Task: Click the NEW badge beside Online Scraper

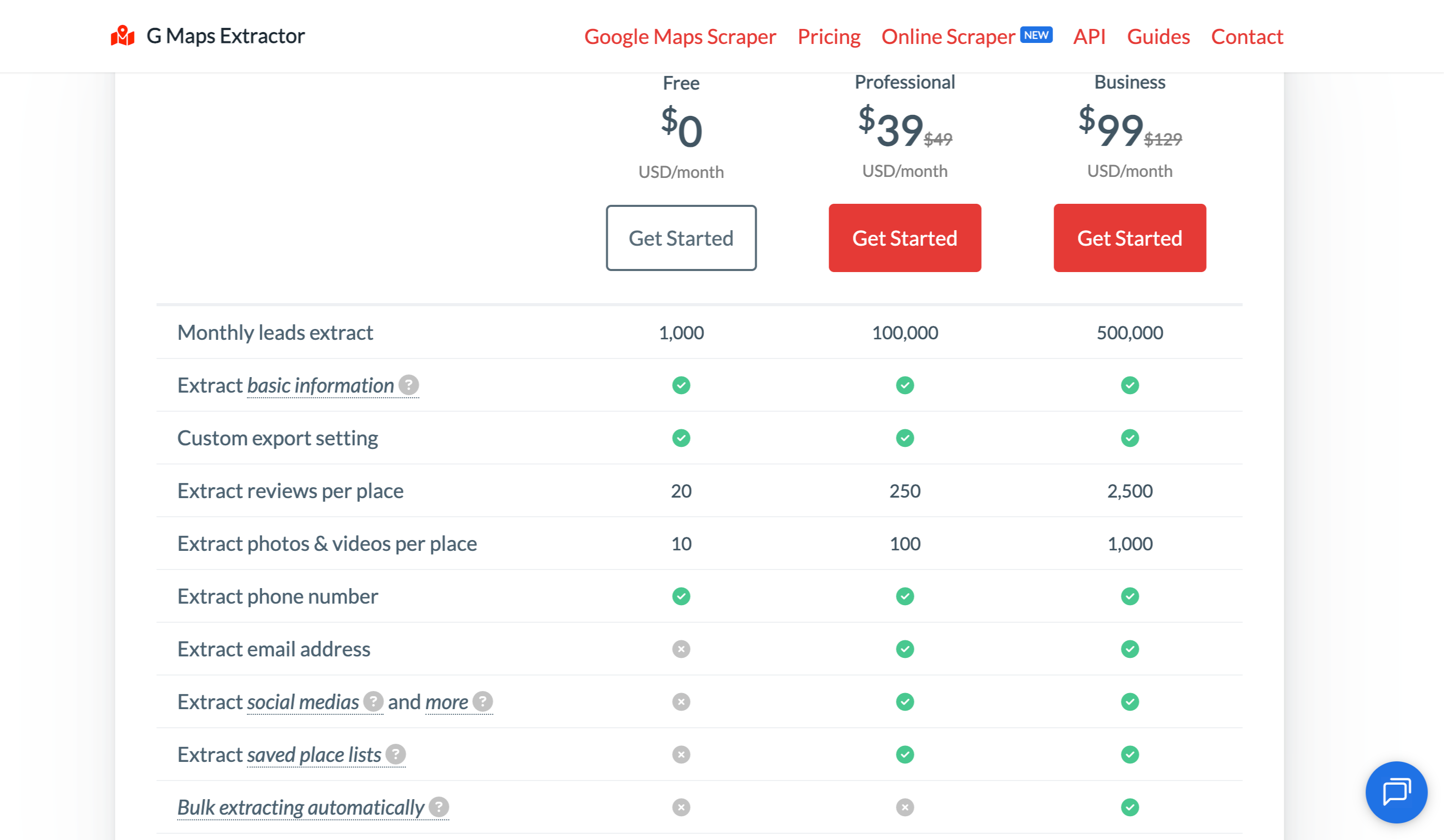Action: pos(1036,35)
